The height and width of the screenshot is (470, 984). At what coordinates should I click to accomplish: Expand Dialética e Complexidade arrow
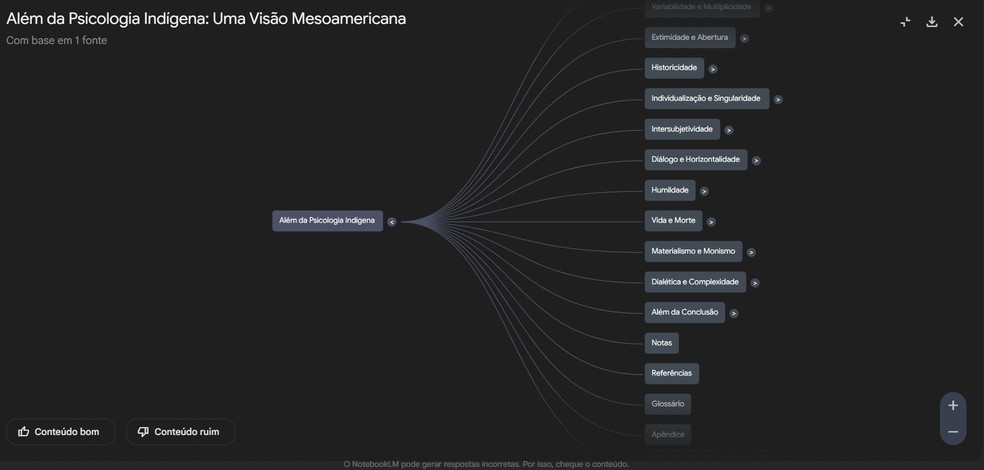[x=755, y=283]
